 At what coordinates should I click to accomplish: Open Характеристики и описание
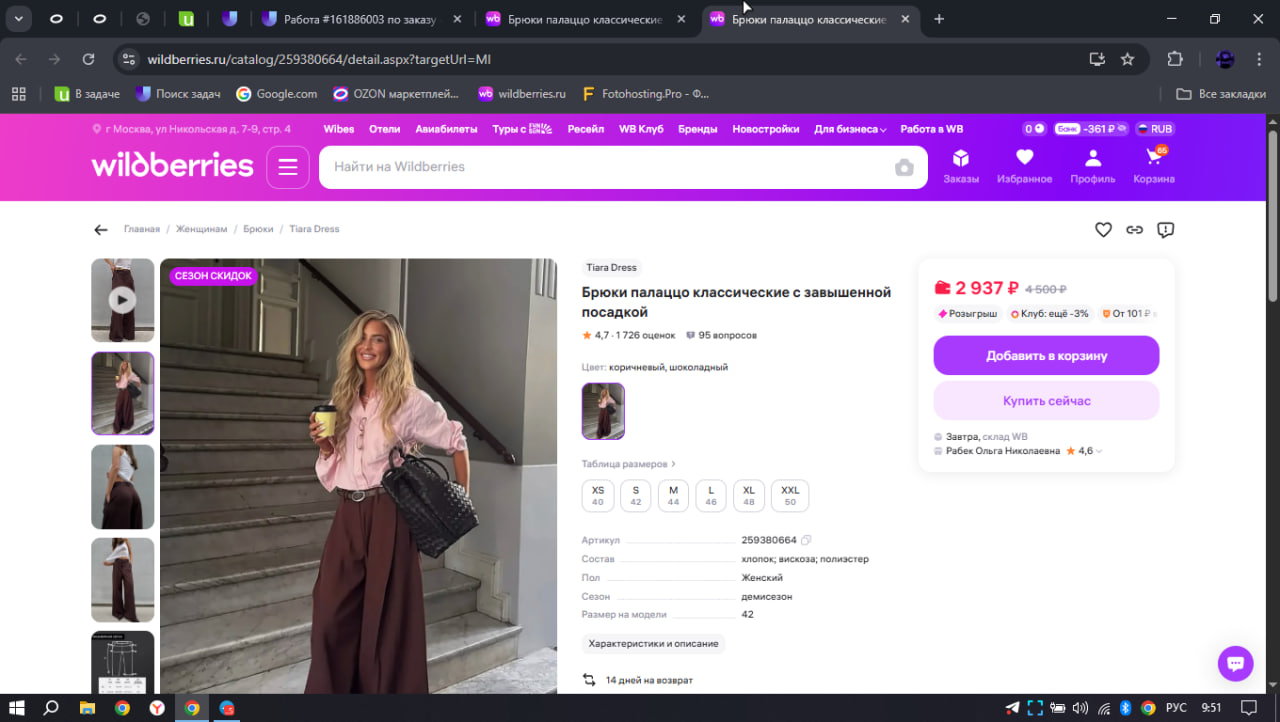[x=653, y=644]
